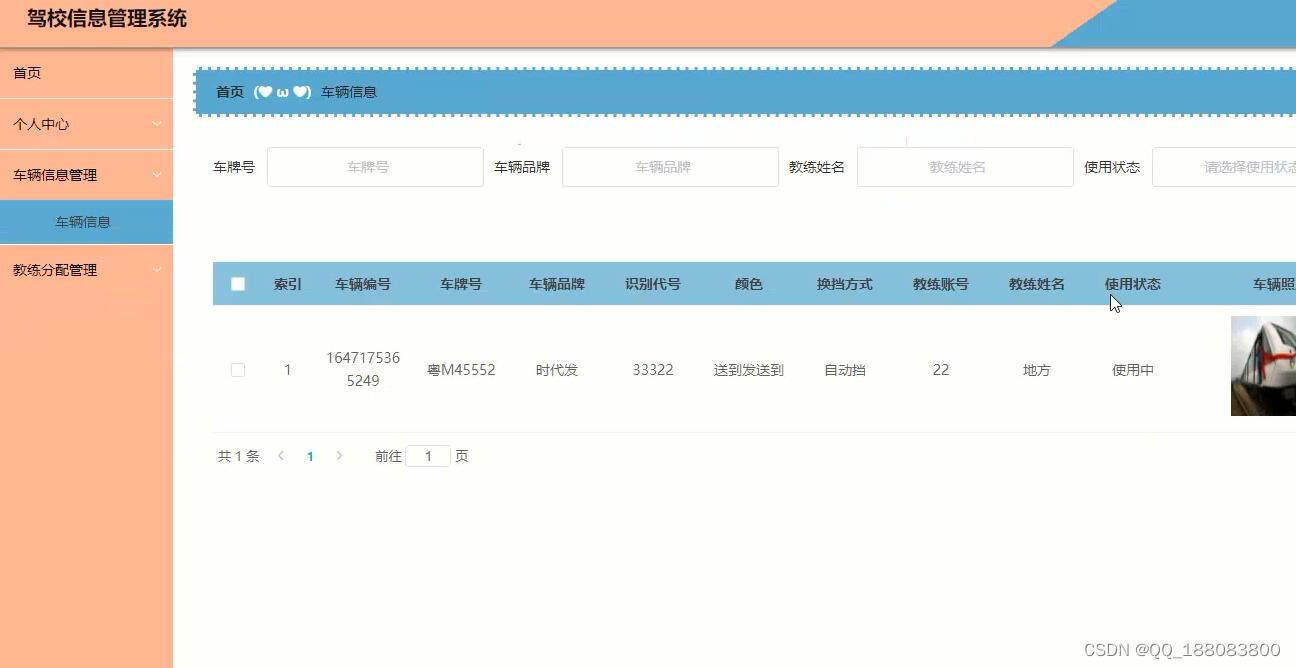Expand the 个人中心 sidebar section
The height and width of the screenshot is (668, 1296).
click(86, 123)
